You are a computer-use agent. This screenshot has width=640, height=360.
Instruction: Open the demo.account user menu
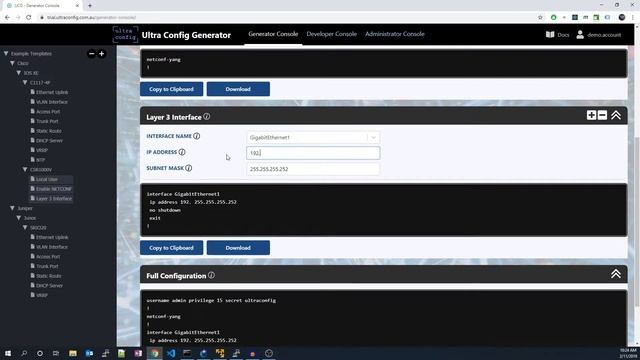click(599, 35)
